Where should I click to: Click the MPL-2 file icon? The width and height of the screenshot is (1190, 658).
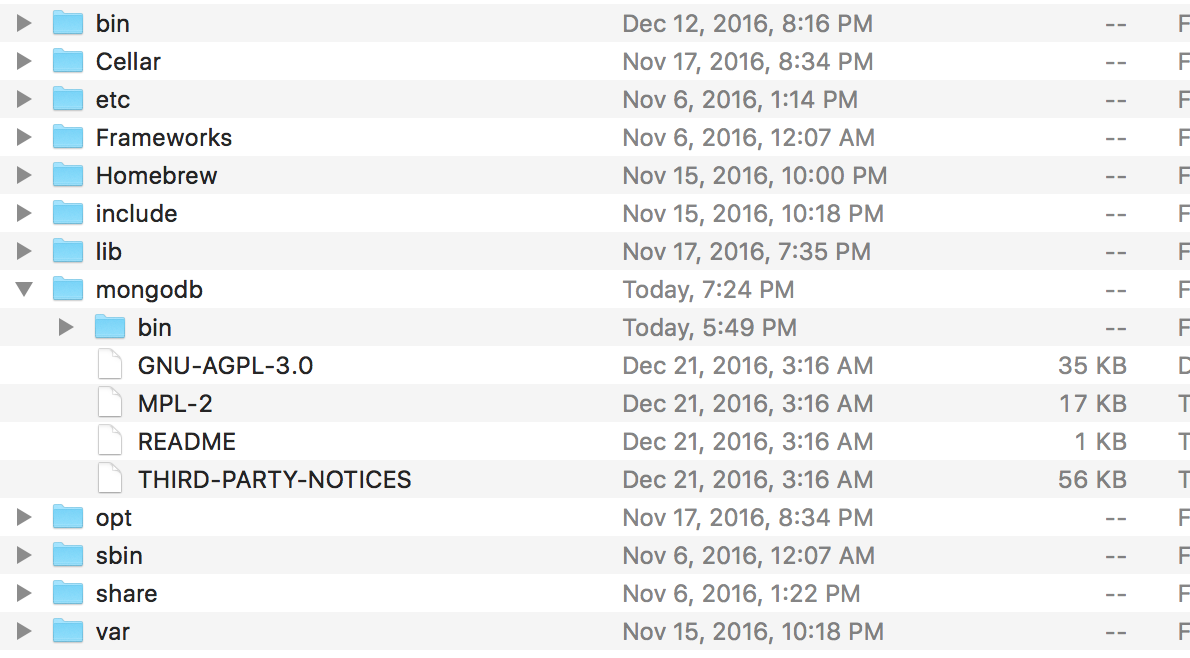click(110, 403)
